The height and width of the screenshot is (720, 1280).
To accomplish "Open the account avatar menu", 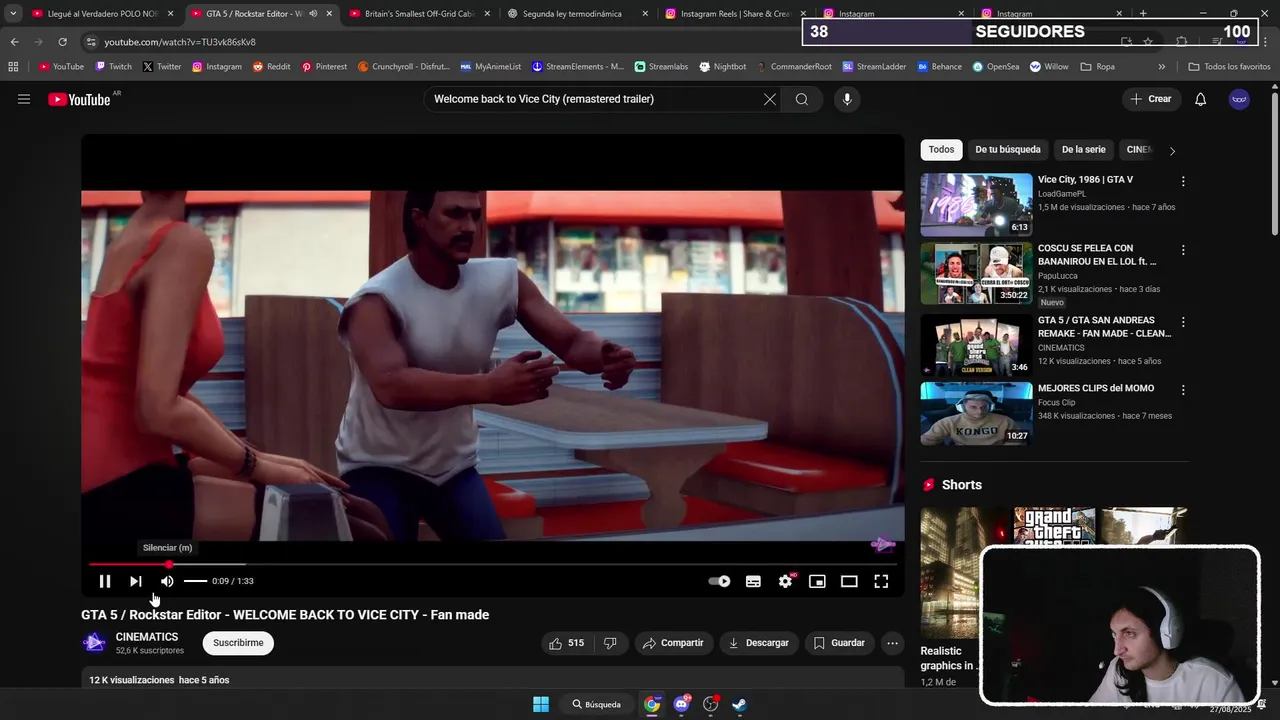I will click(1239, 99).
